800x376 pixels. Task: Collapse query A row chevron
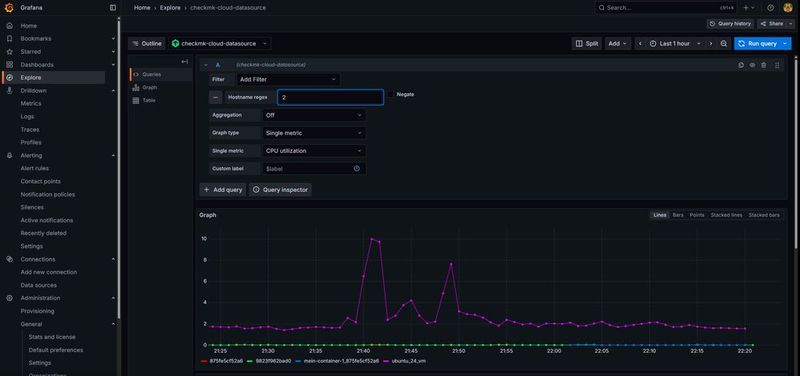click(206, 65)
